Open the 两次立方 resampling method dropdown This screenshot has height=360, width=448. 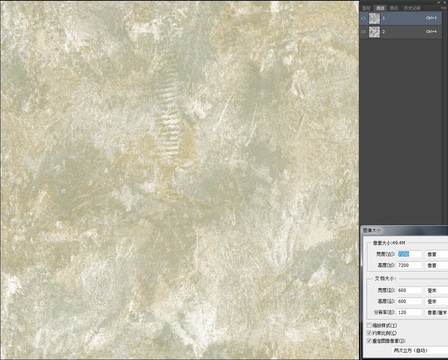[x=420, y=350]
